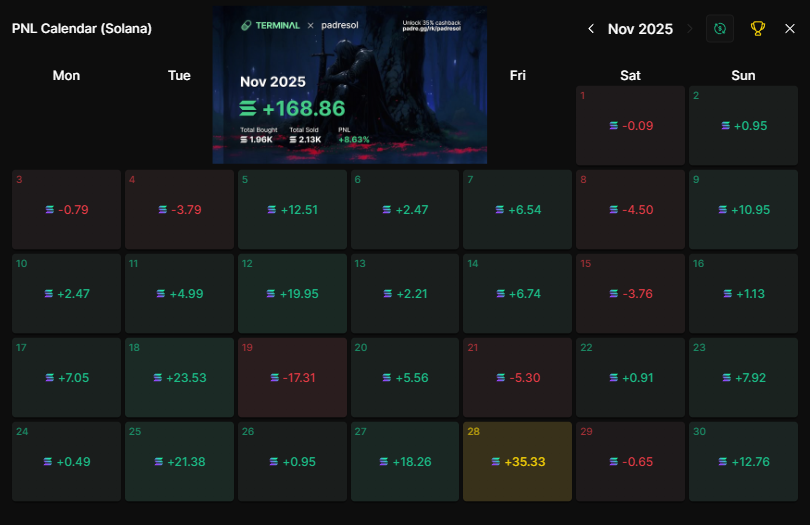Click the padre.gg/rk/padresol cashback link
Screen dimensions: 810x525
pyautogui.click(x=431, y=28)
